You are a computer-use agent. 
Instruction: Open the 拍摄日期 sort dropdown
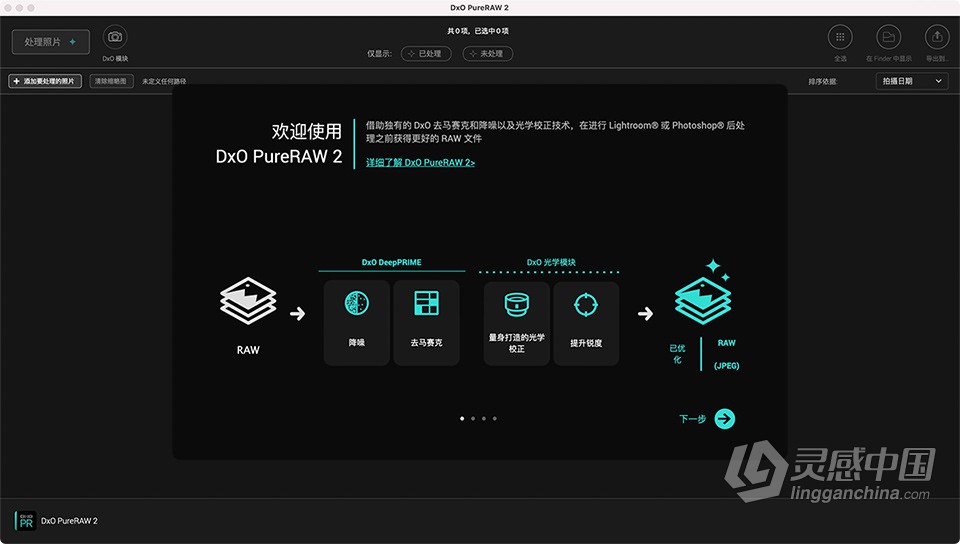(912, 81)
